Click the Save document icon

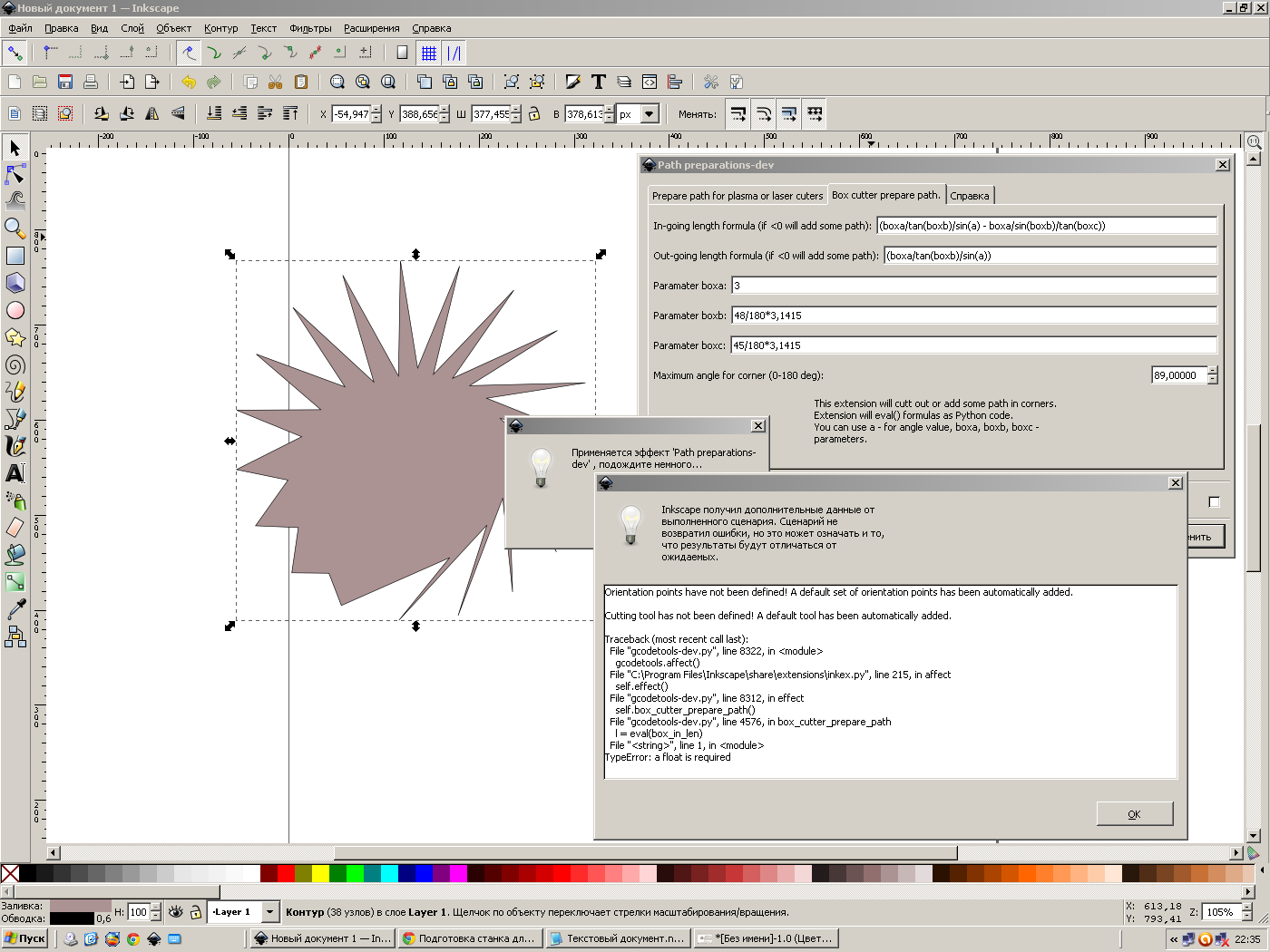point(65,82)
